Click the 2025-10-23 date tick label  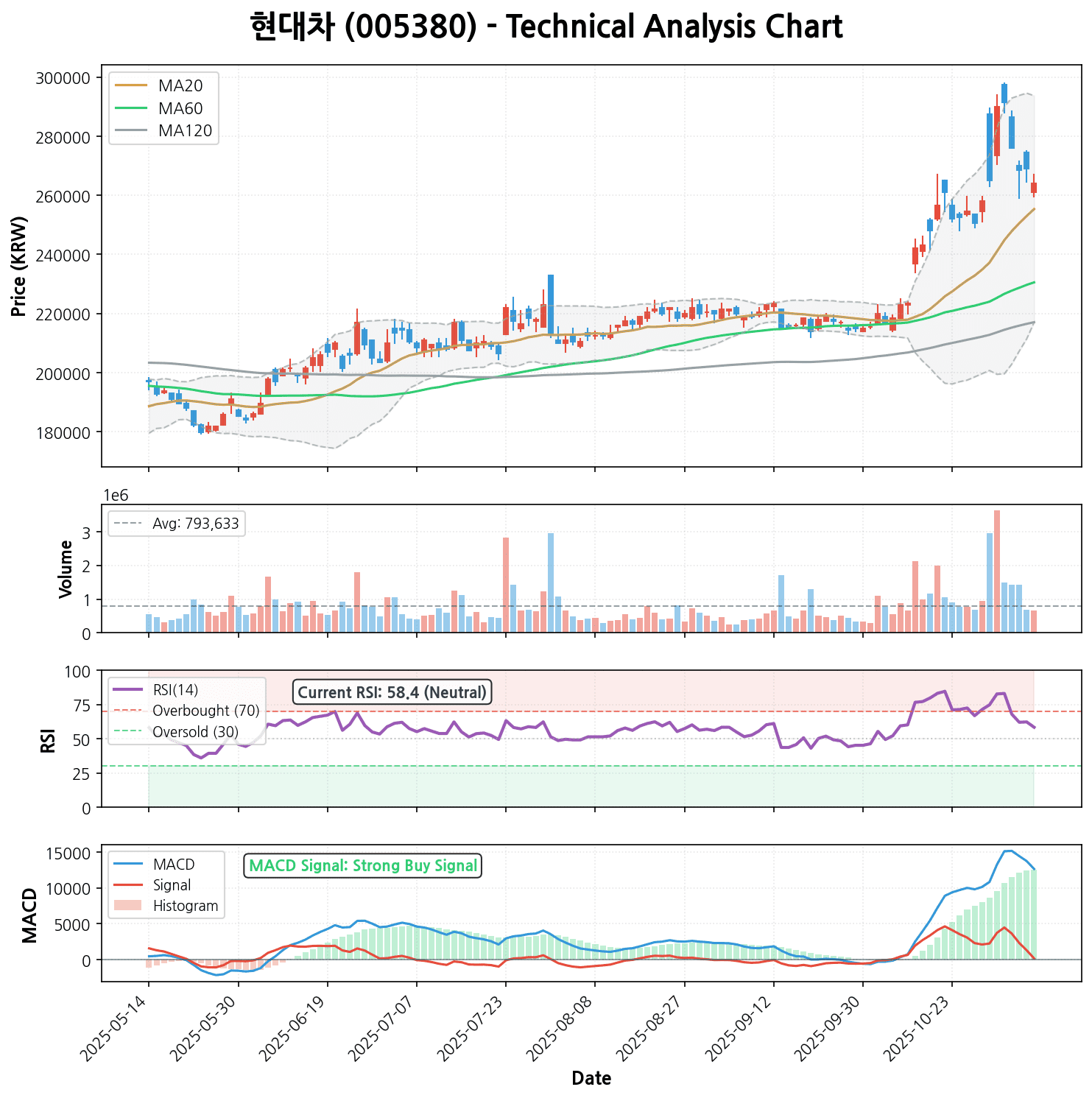coord(918,1027)
